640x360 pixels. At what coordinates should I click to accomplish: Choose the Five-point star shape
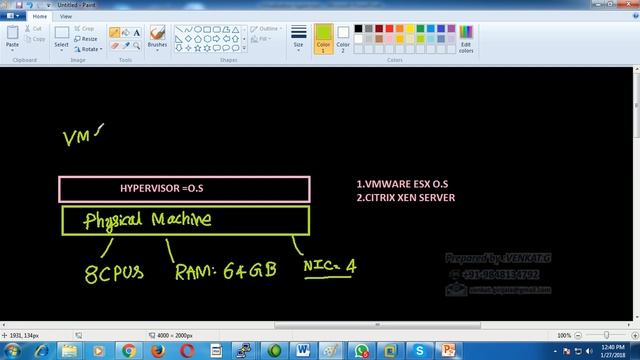click(x=198, y=48)
